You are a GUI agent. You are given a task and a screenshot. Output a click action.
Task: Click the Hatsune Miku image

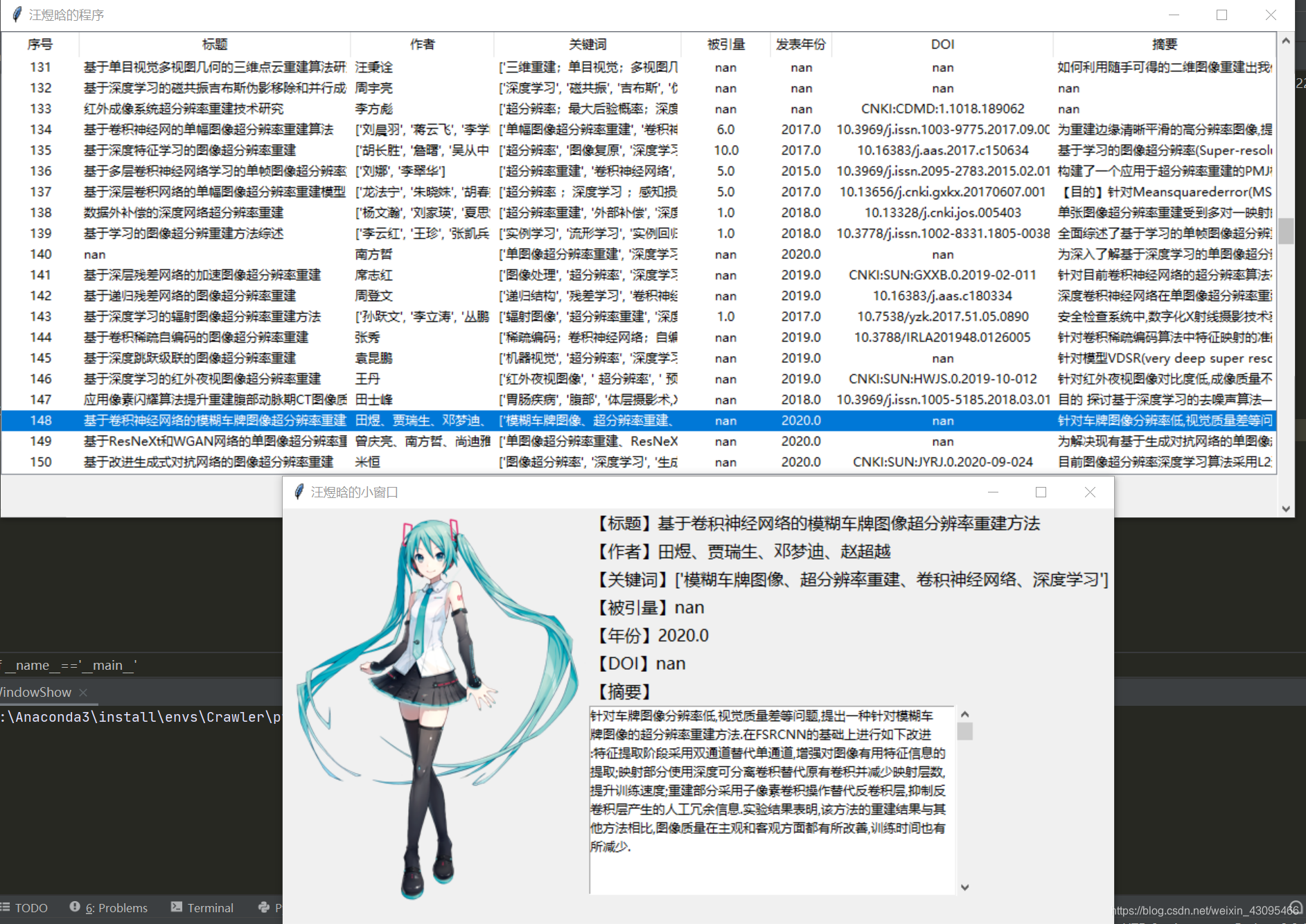[x=436, y=709]
